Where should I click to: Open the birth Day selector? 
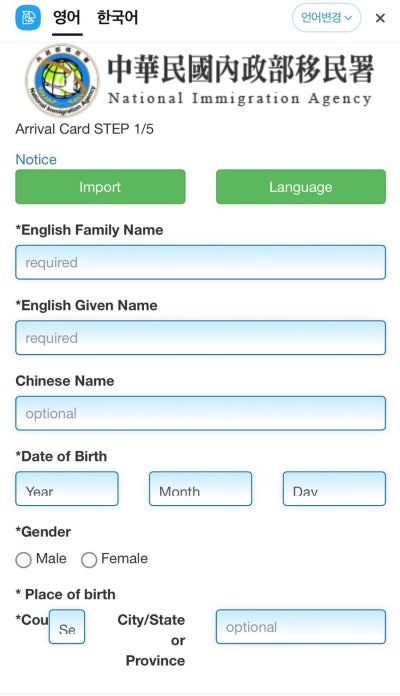(x=334, y=489)
